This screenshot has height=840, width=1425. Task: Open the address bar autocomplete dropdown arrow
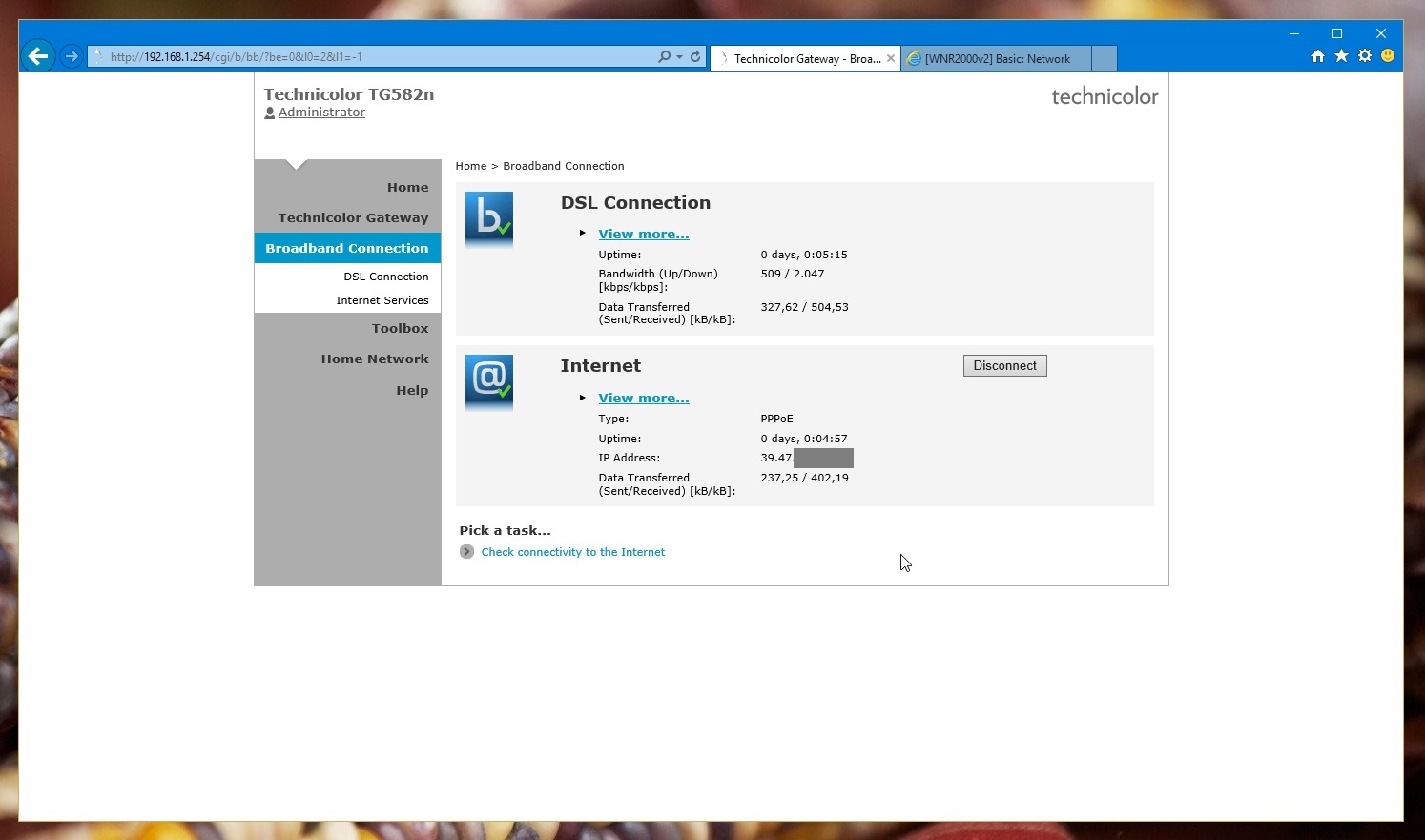(x=679, y=57)
